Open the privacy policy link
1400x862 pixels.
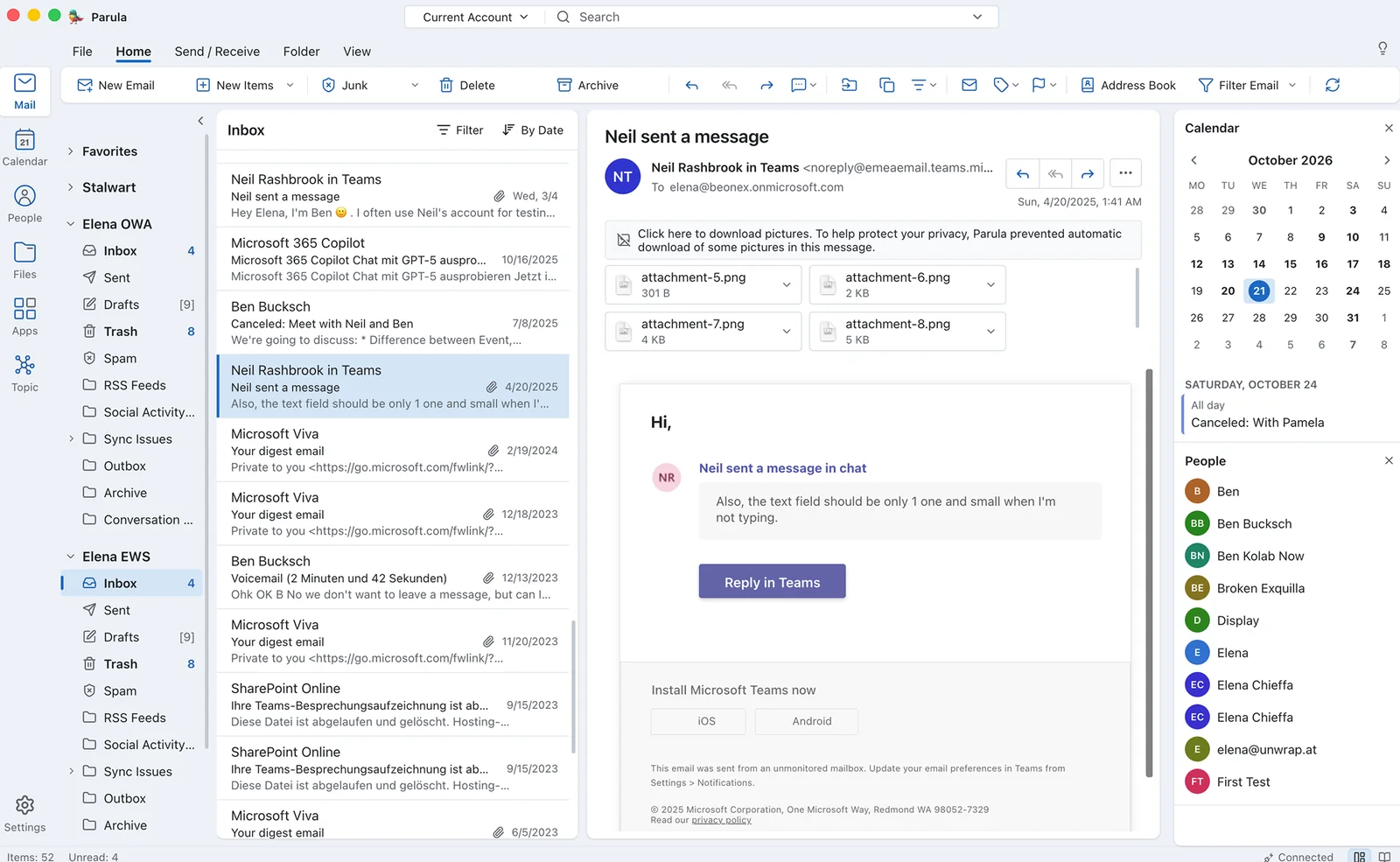721,820
